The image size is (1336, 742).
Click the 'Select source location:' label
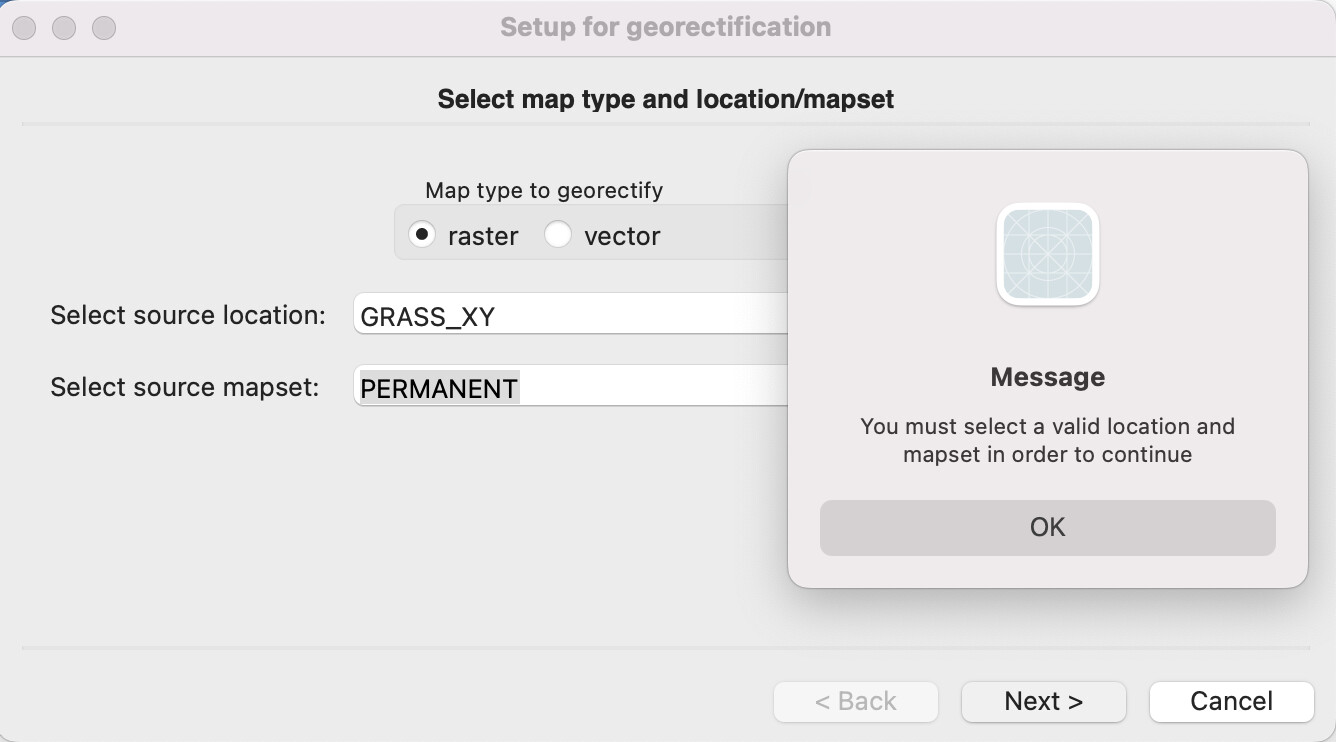188,315
